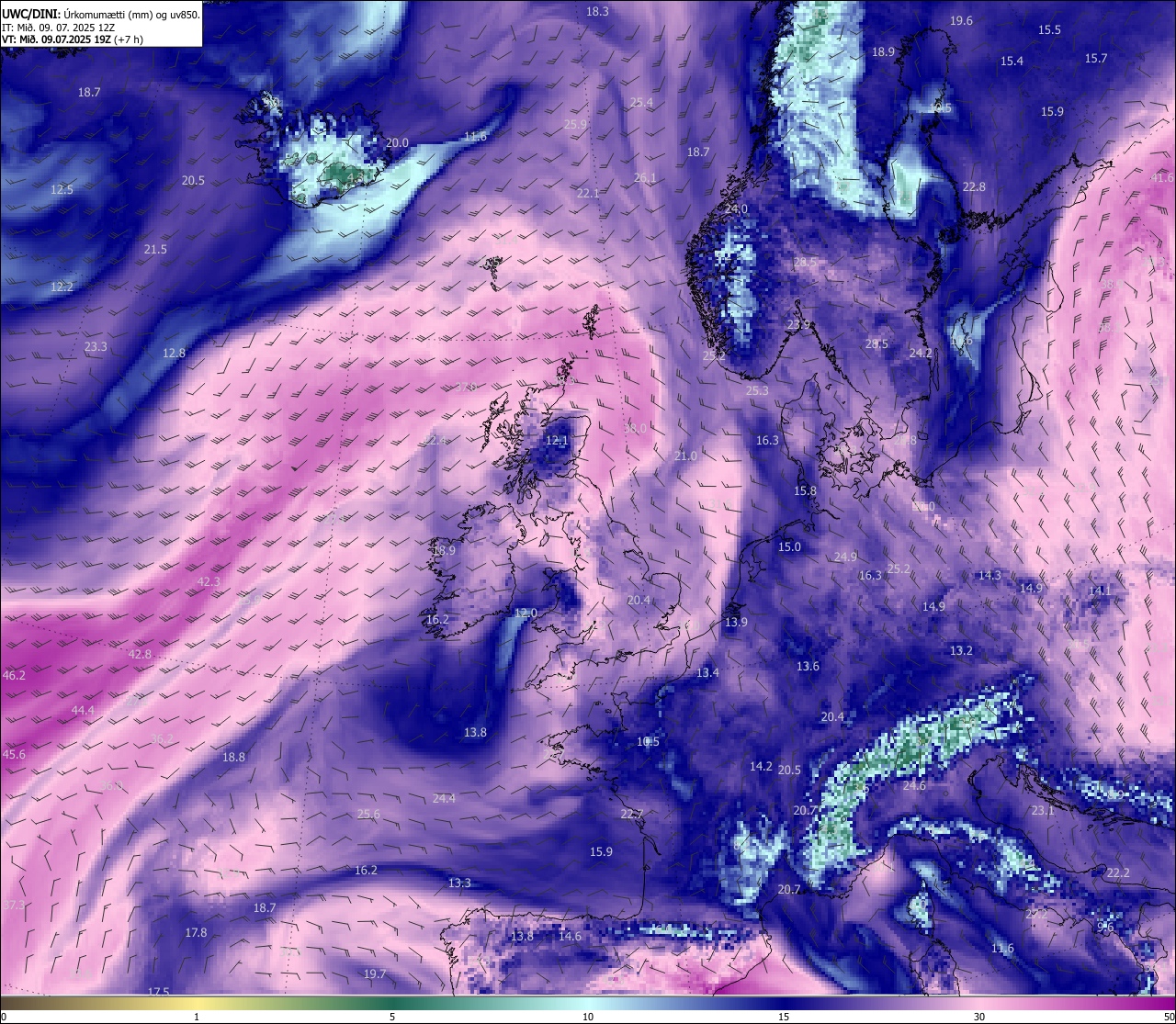The height and width of the screenshot is (1024, 1176).
Task: Click the 23.9 value label
Action: pyautogui.click(x=798, y=324)
